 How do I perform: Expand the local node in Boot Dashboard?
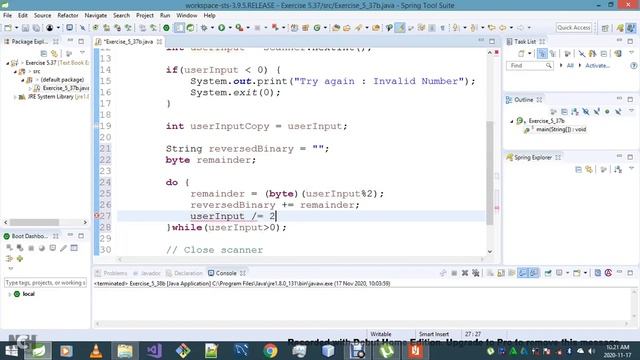click(9, 294)
